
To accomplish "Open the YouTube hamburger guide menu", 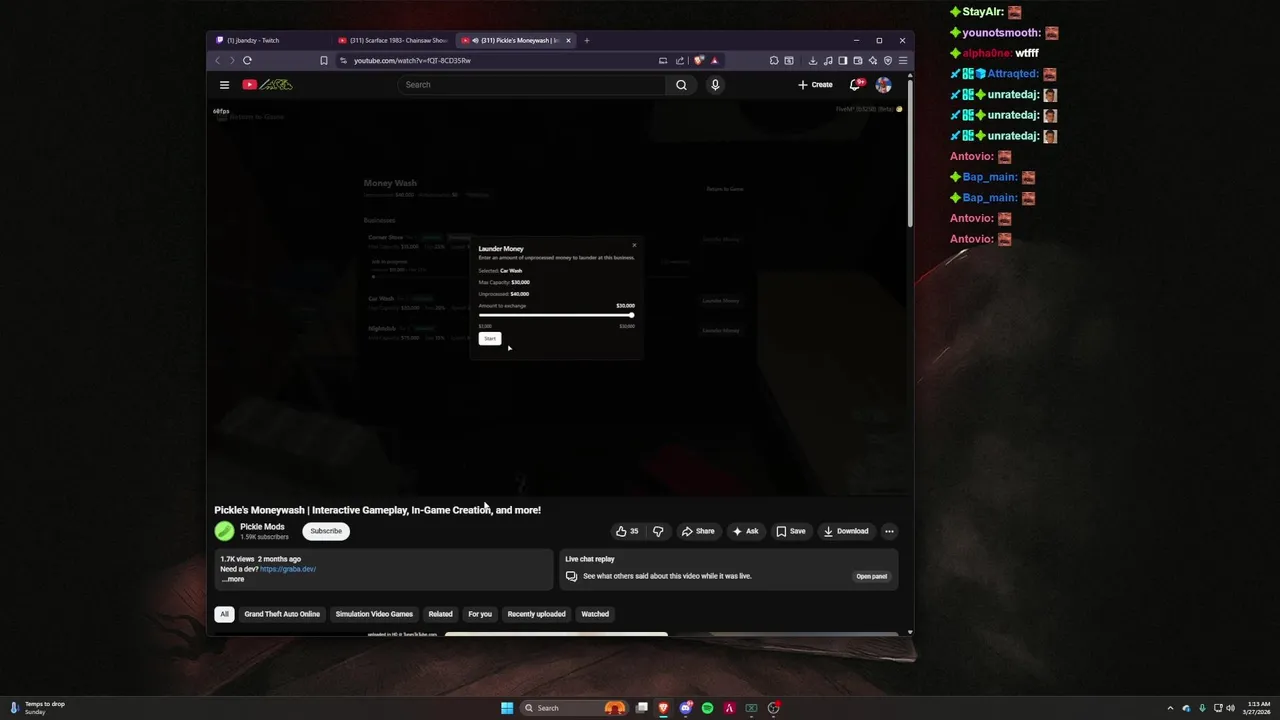I will pyautogui.click(x=224, y=85).
